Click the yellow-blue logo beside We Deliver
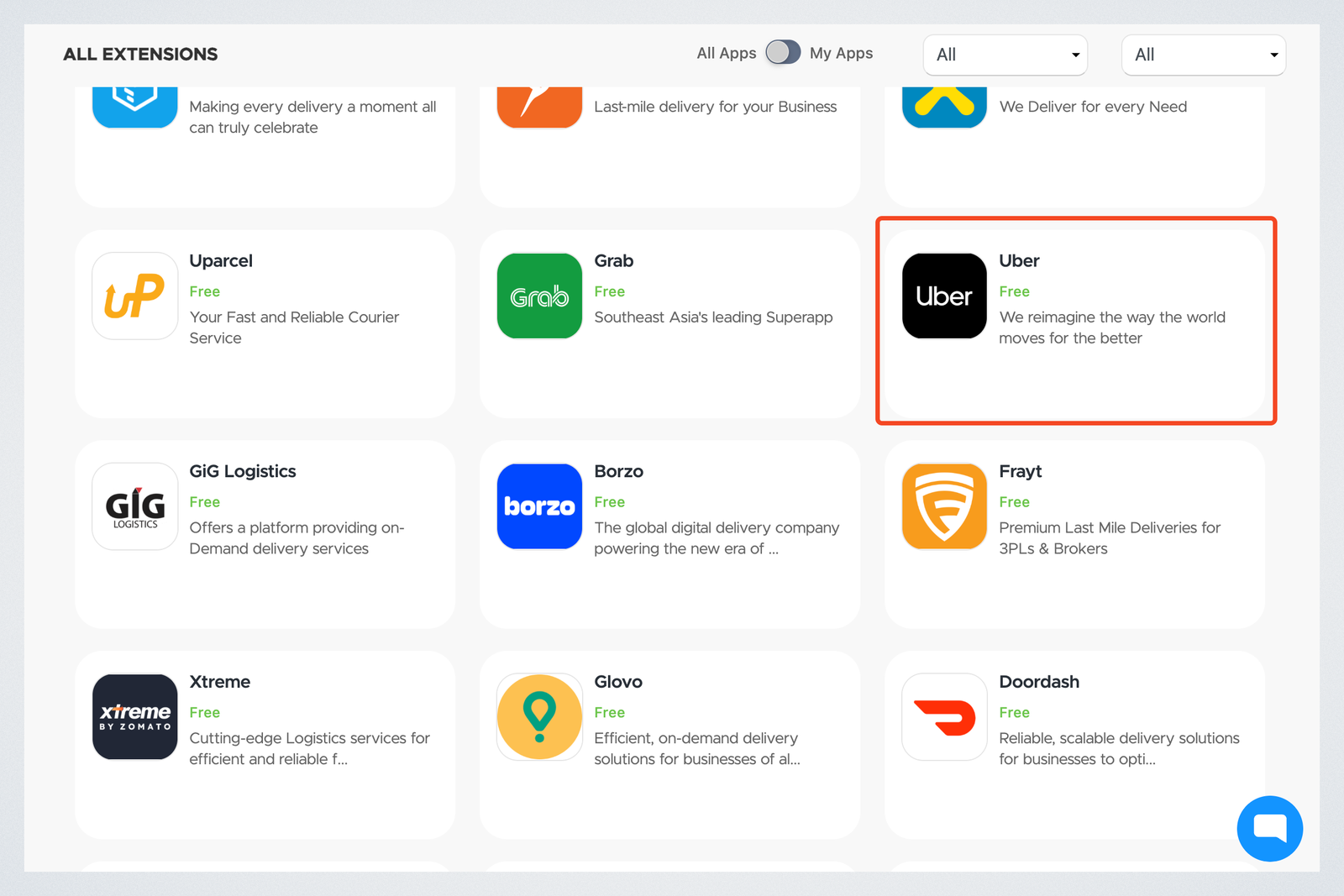This screenshot has height=896, width=1344. pos(944,107)
